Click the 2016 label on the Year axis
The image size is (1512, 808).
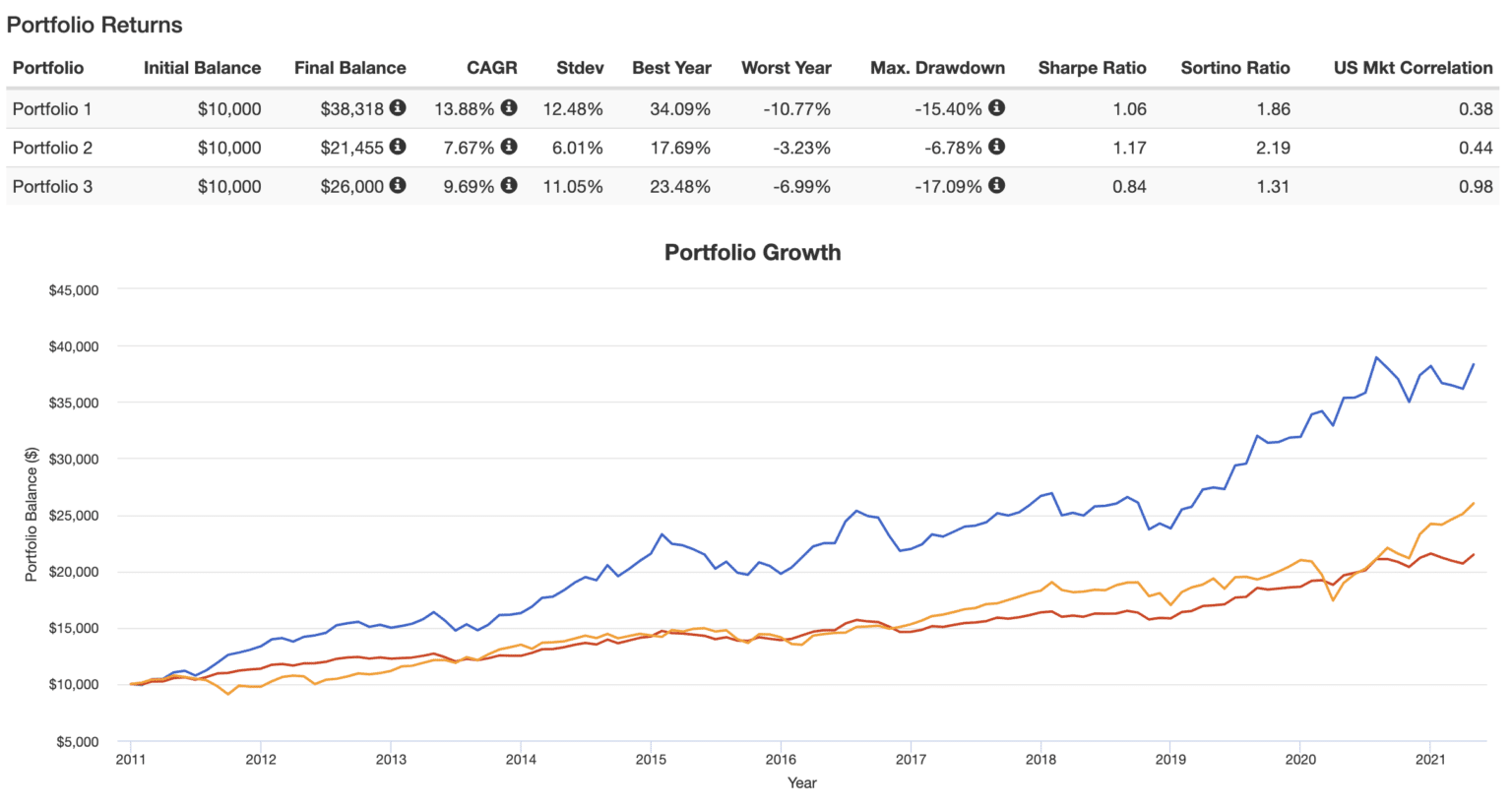[x=783, y=761]
